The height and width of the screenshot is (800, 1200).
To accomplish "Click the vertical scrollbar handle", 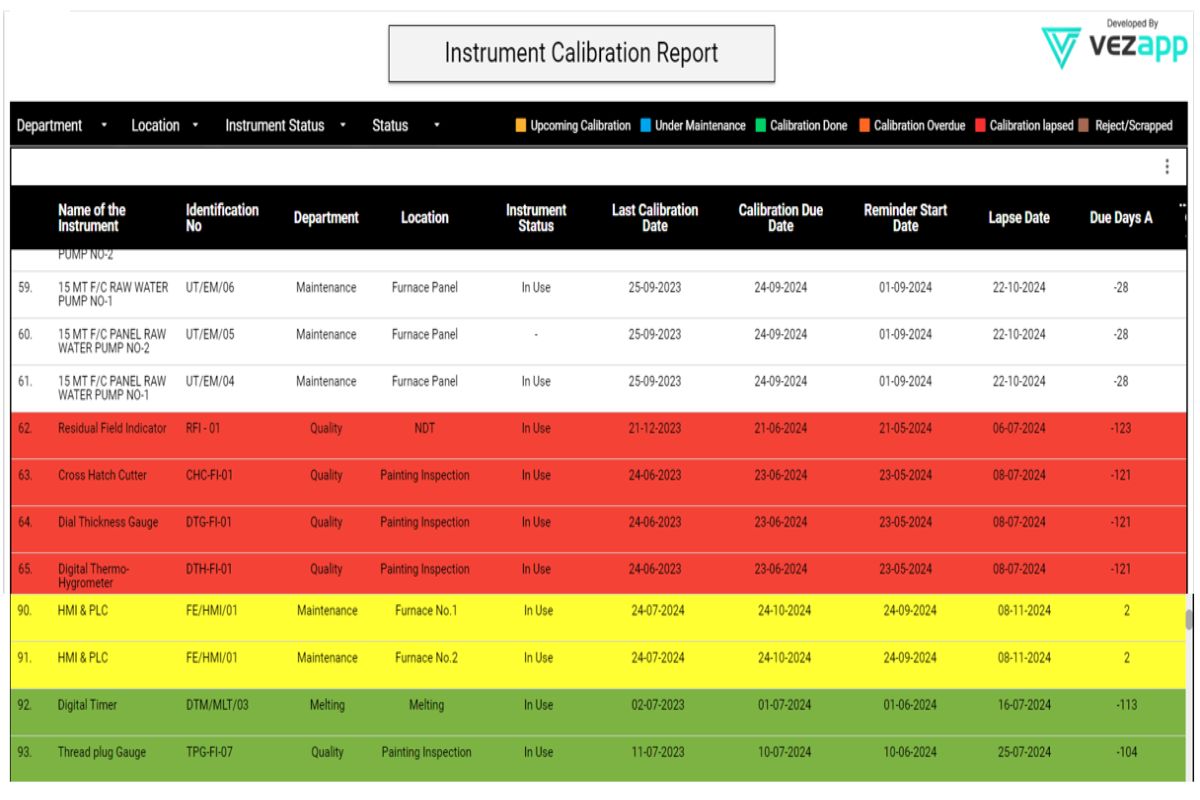I will [1189, 619].
